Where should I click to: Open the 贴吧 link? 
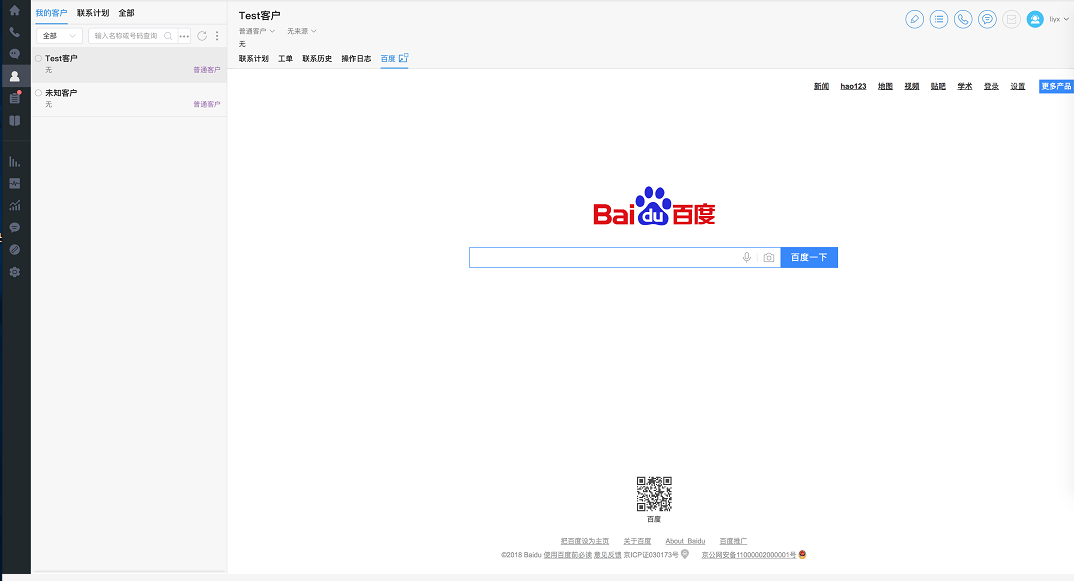(x=938, y=86)
